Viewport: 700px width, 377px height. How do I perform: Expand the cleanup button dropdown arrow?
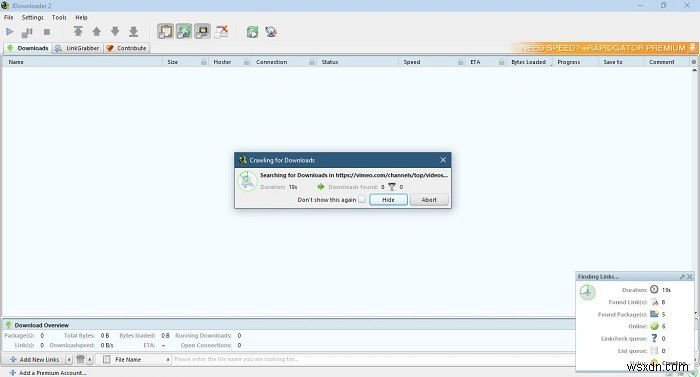coord(90,359)
